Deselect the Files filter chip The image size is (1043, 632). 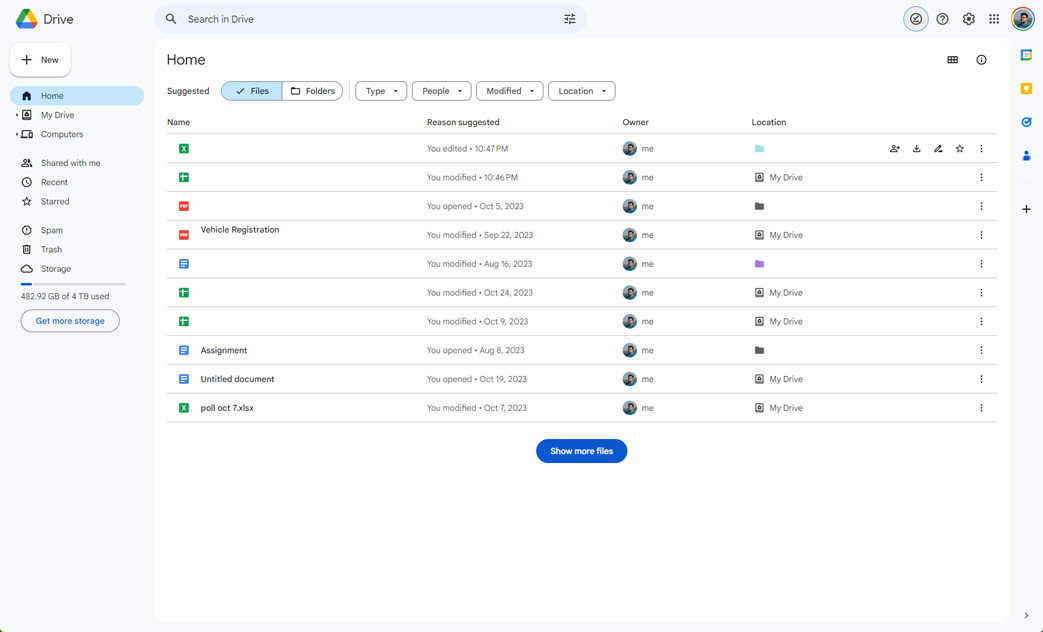pyautogui.click(x=250, y=90)
